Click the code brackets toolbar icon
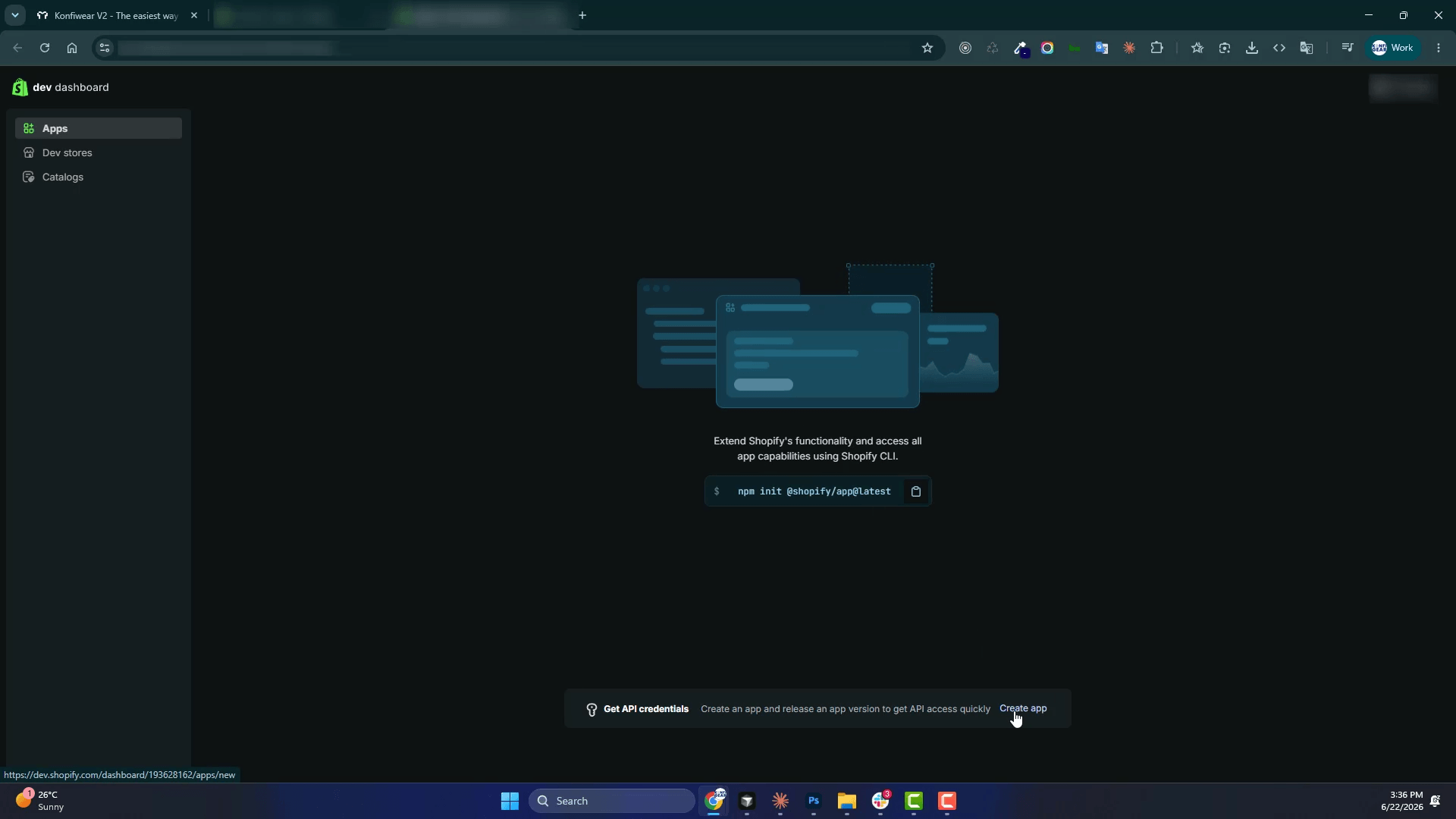The image size is (1456, 819). pos(1279,48)
